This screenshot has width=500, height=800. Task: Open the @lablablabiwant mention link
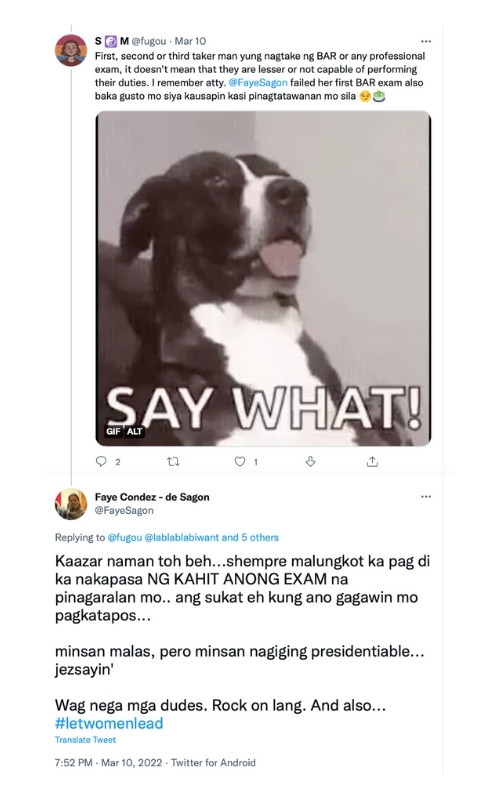coord(182,537)
